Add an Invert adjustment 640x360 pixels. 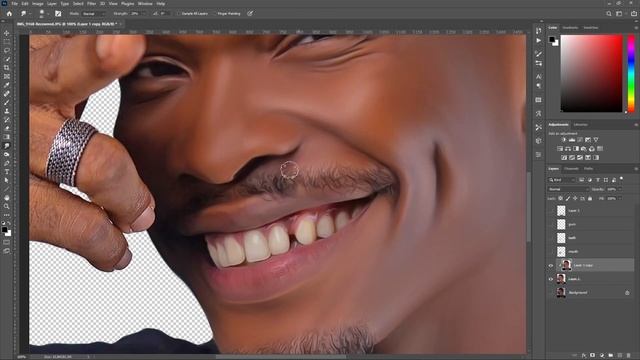click(x=564, y=158)
